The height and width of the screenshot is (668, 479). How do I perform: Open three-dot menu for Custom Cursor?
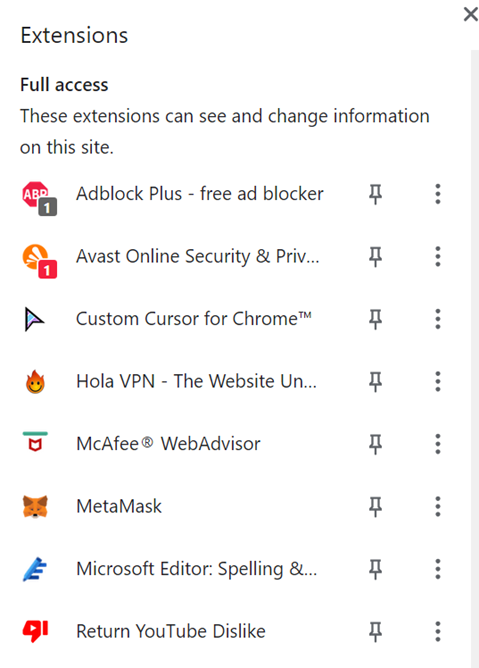coord(438,319)
